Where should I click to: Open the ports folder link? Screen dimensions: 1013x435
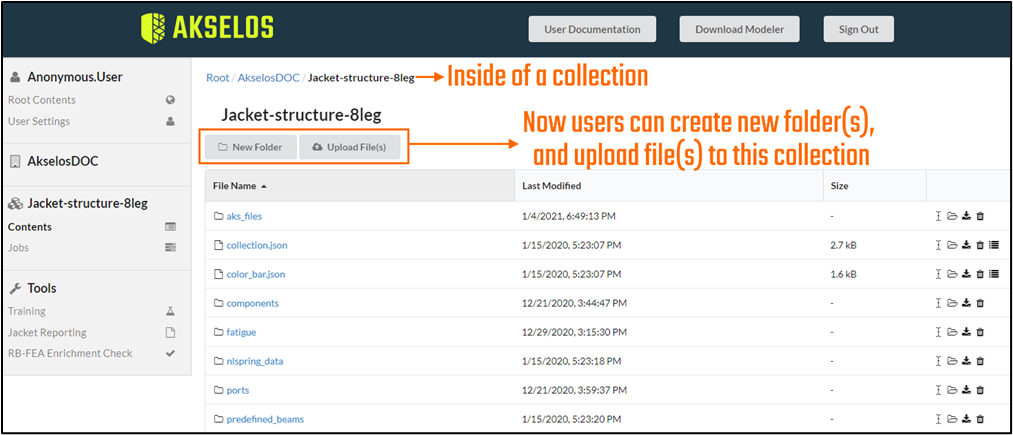click(238, 391)
